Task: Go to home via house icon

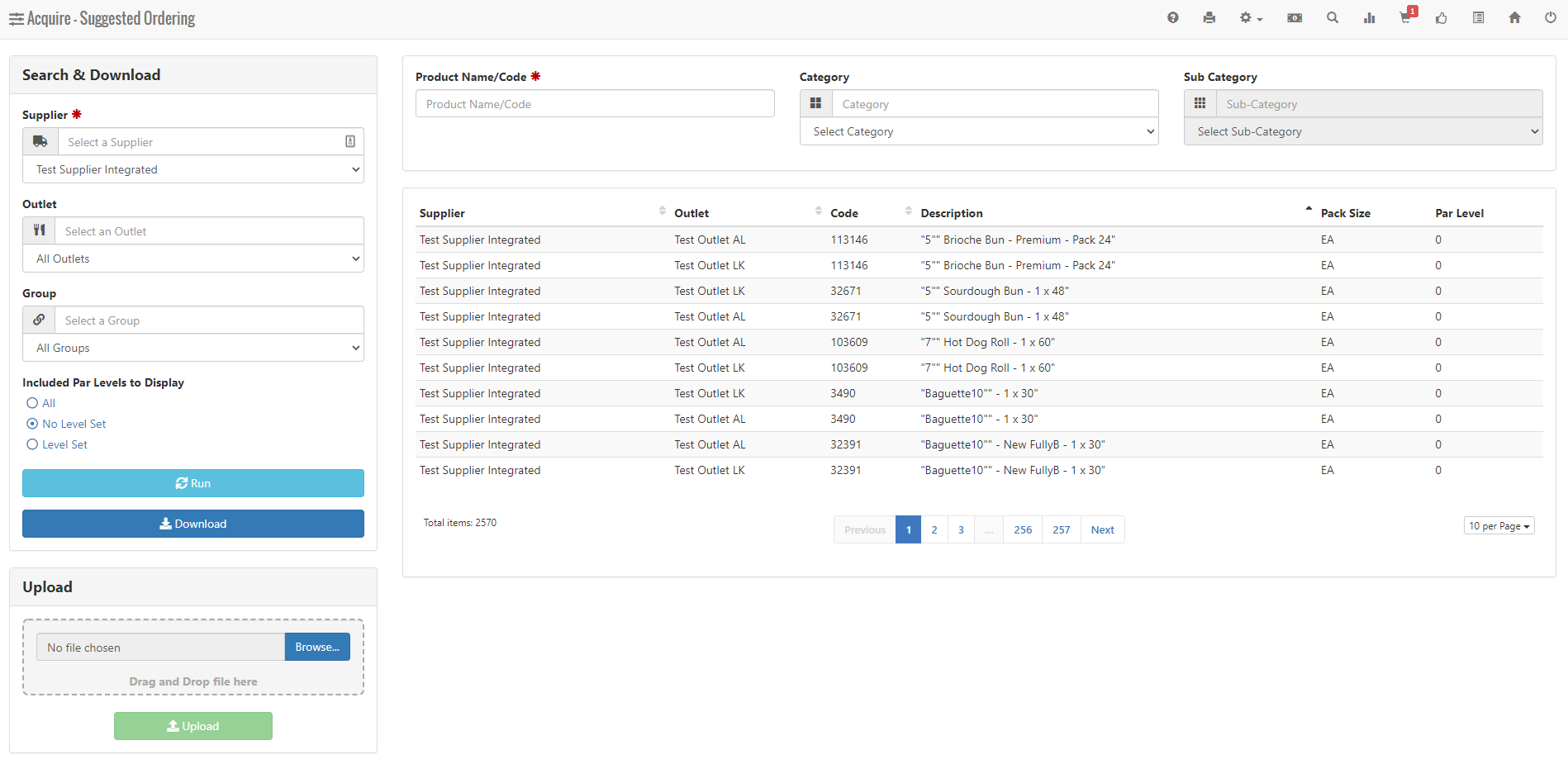Action: point(1514,17)
